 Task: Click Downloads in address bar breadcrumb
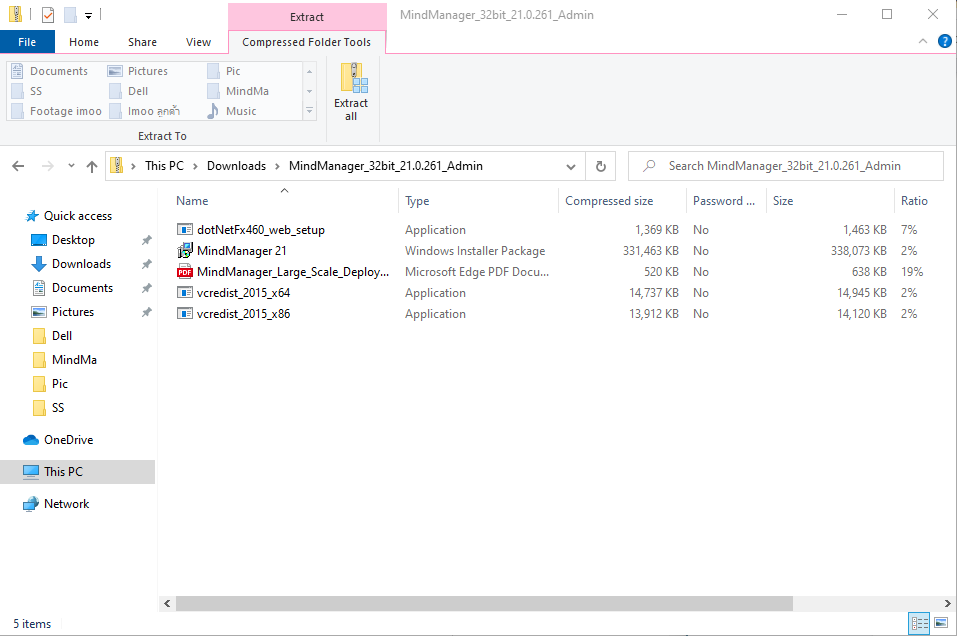tap(236, 166)
